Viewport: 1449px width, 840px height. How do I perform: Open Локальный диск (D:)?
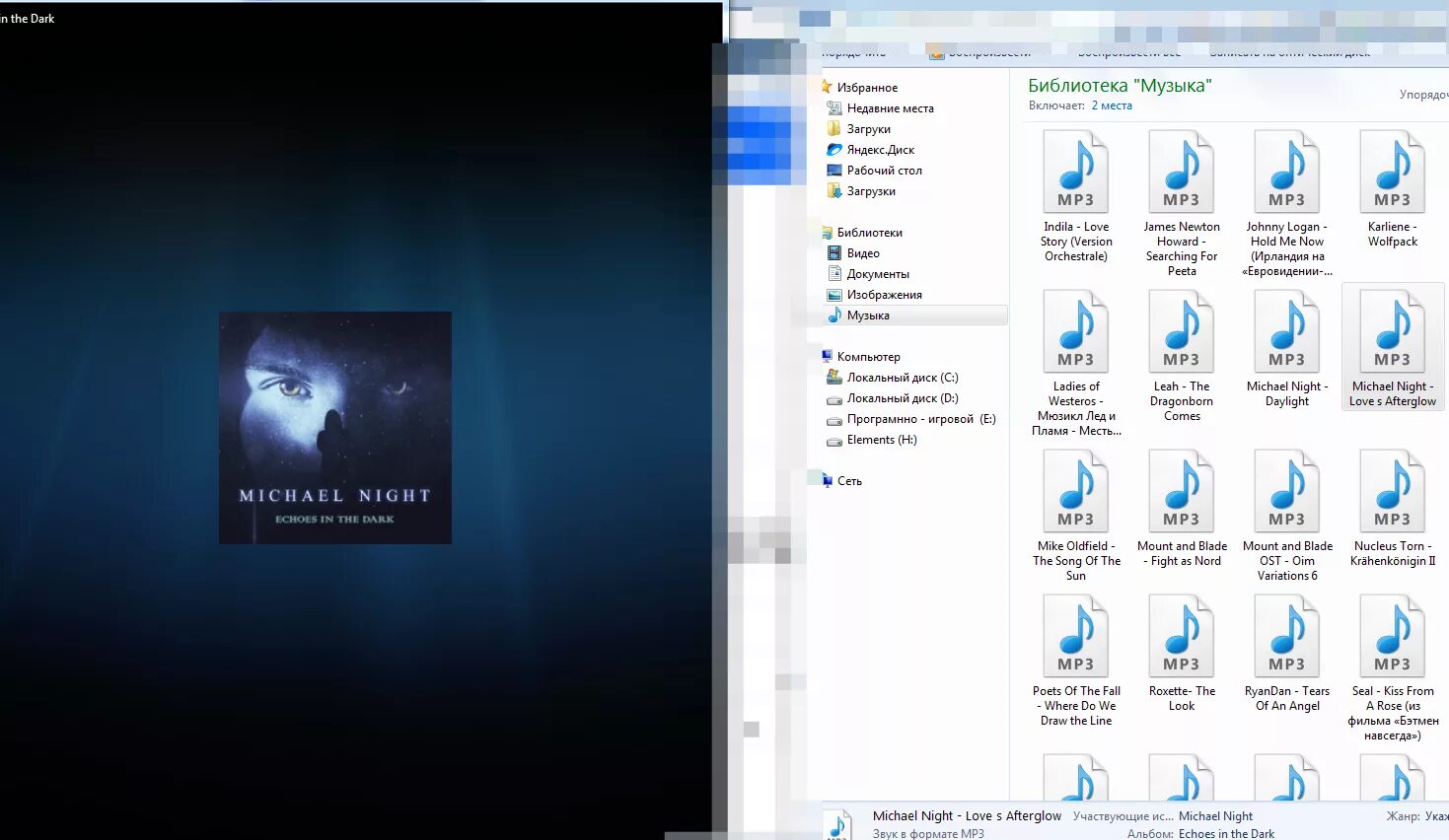[x=903, y=398]
